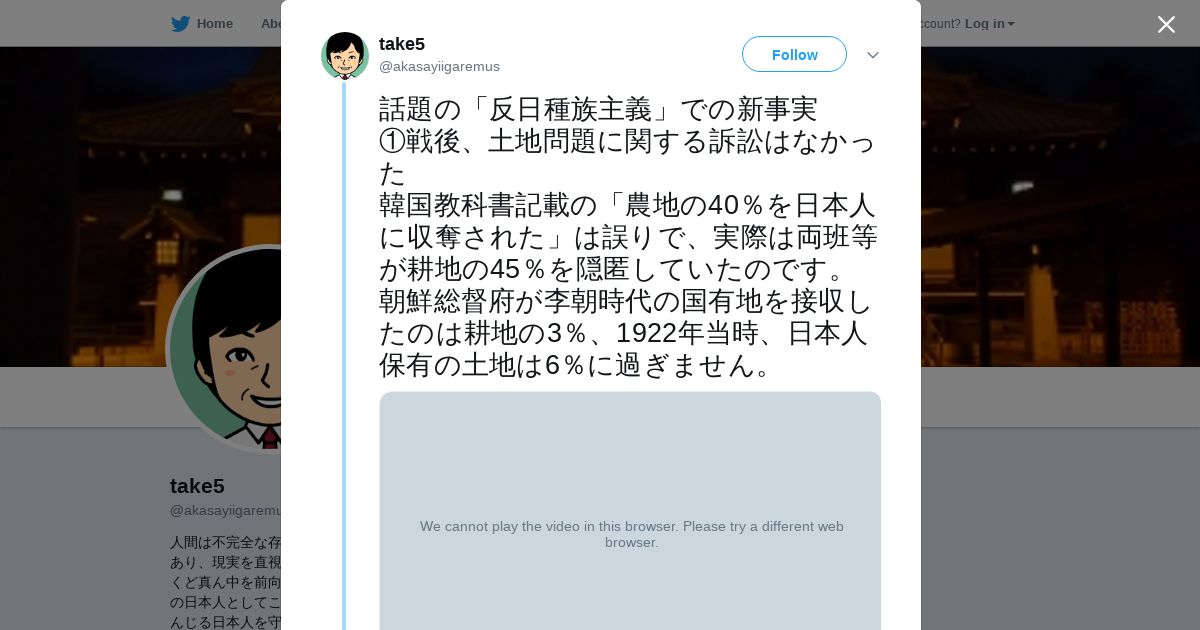This screenshot has height=630, width=1200.
Task: Click the video's "try a different web browser" message
Action: [631, 534]
